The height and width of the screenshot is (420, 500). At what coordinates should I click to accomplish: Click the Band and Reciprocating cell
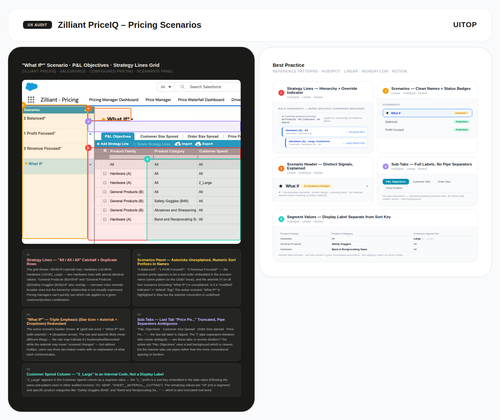pos(175,219)
